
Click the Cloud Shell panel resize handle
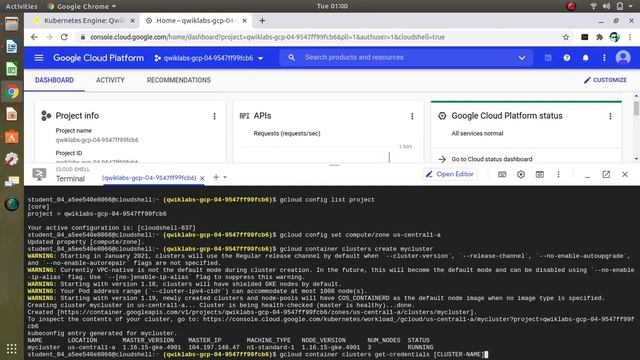pos(334,165)
